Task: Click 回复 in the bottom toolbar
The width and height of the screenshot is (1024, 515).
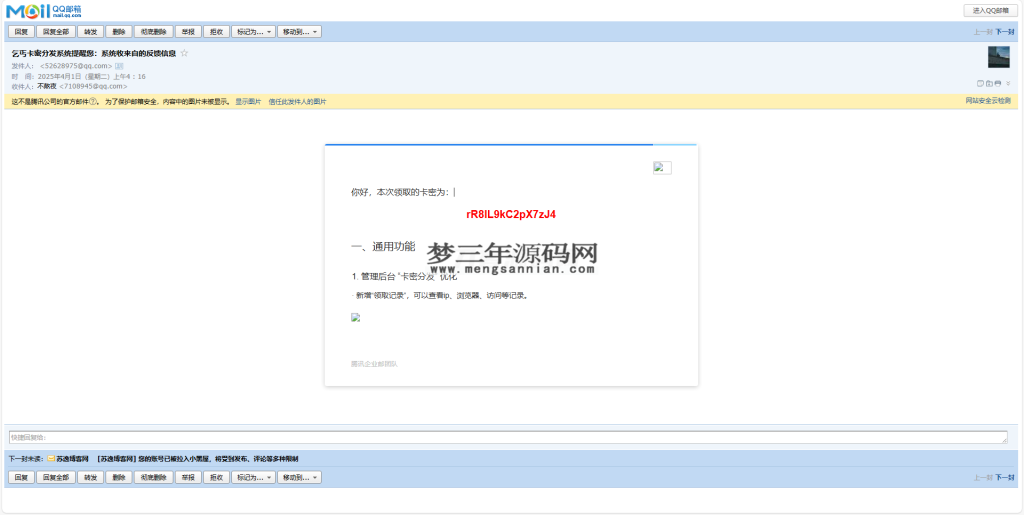Action: click(x=21, y=478)
